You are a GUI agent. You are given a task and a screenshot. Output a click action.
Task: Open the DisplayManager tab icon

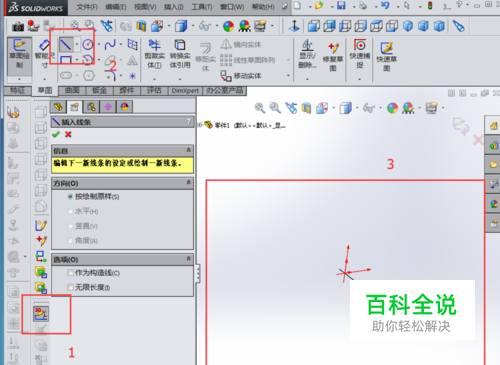(x=124, y=107)
